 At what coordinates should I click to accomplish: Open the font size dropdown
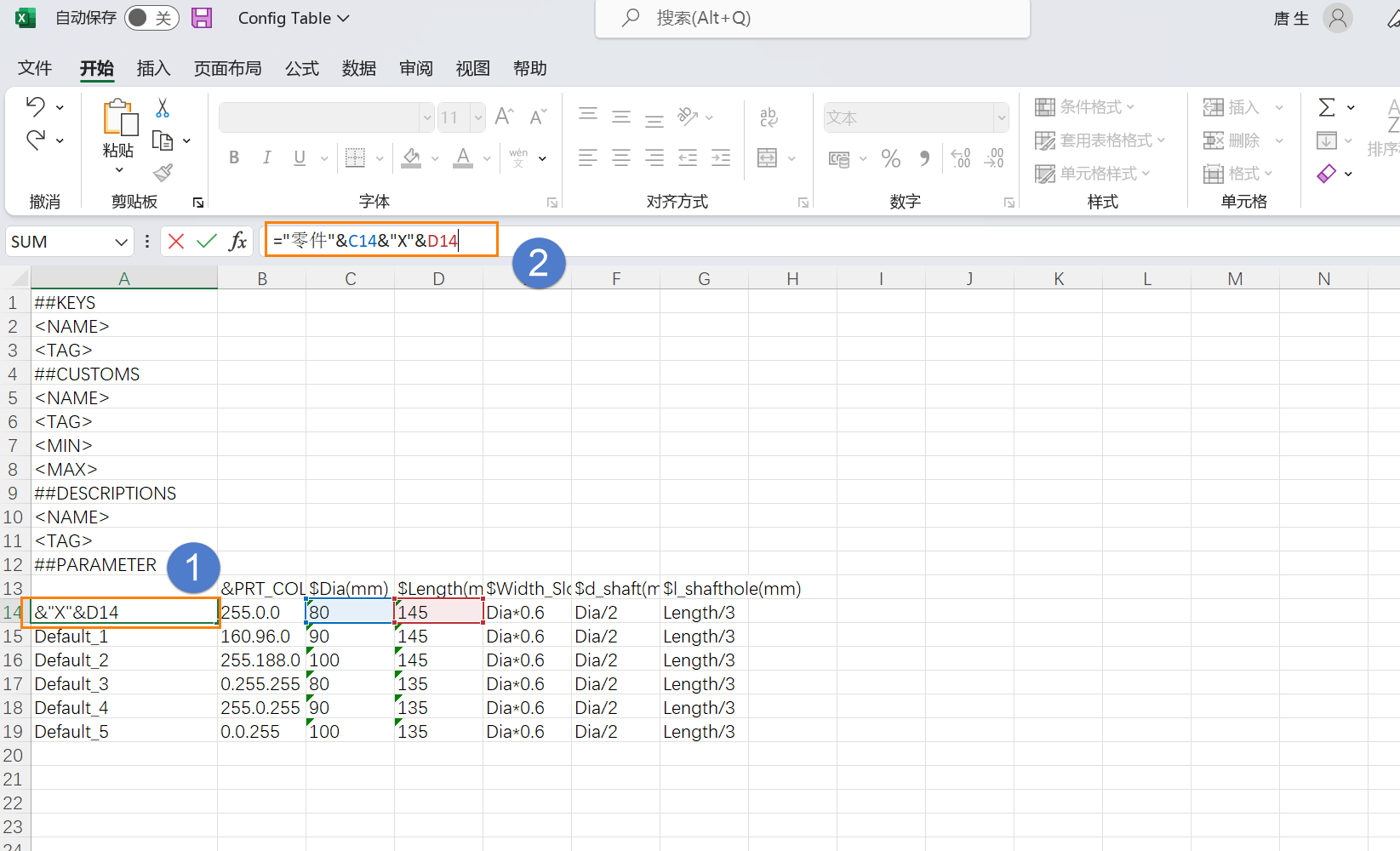(478, 117)
